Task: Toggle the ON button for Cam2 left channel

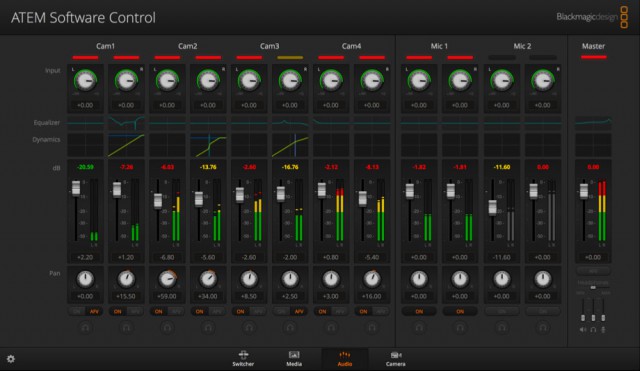Action: click(158, 311)
